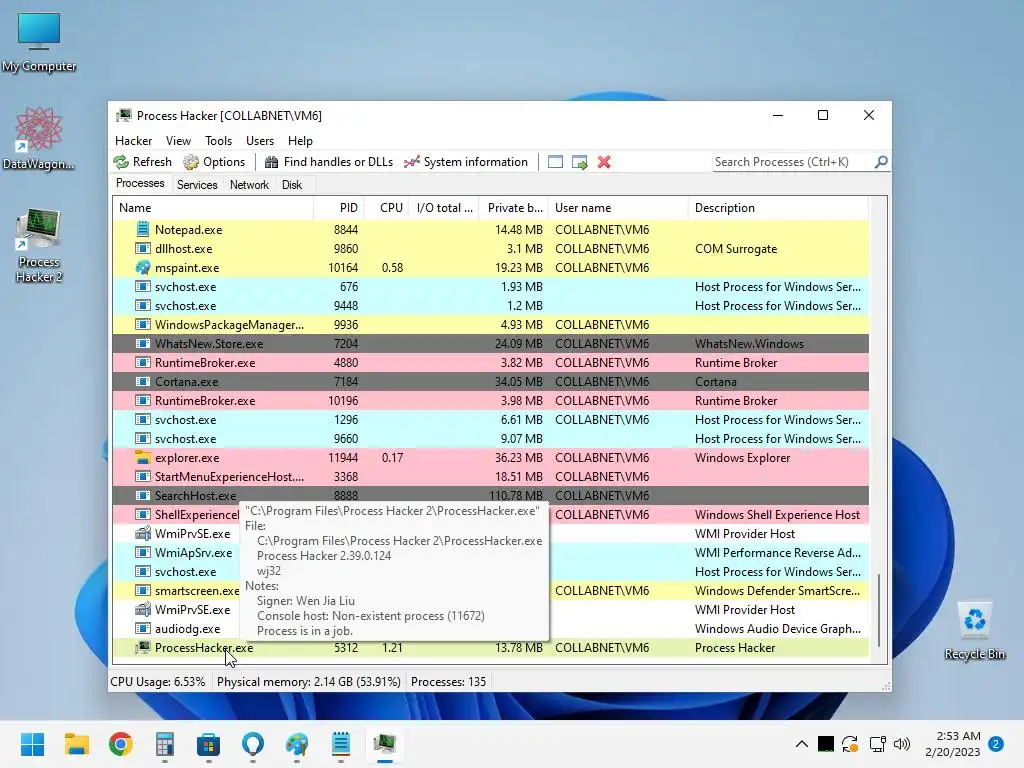Image resolution: width=1024 pixels, height=768 pixels.
Task: Click the search magnifier icon
Action: pyautogui.click(x=881, y=161)
